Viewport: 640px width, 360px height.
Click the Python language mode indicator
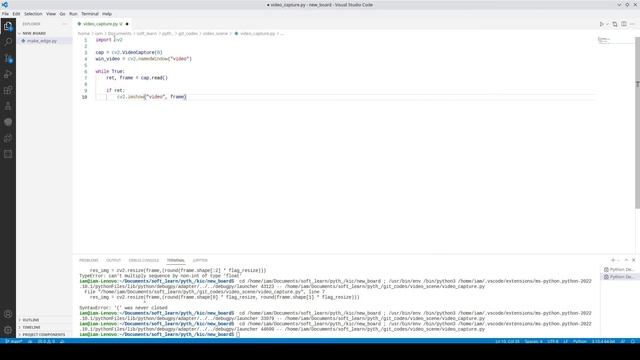pos(580,341)
